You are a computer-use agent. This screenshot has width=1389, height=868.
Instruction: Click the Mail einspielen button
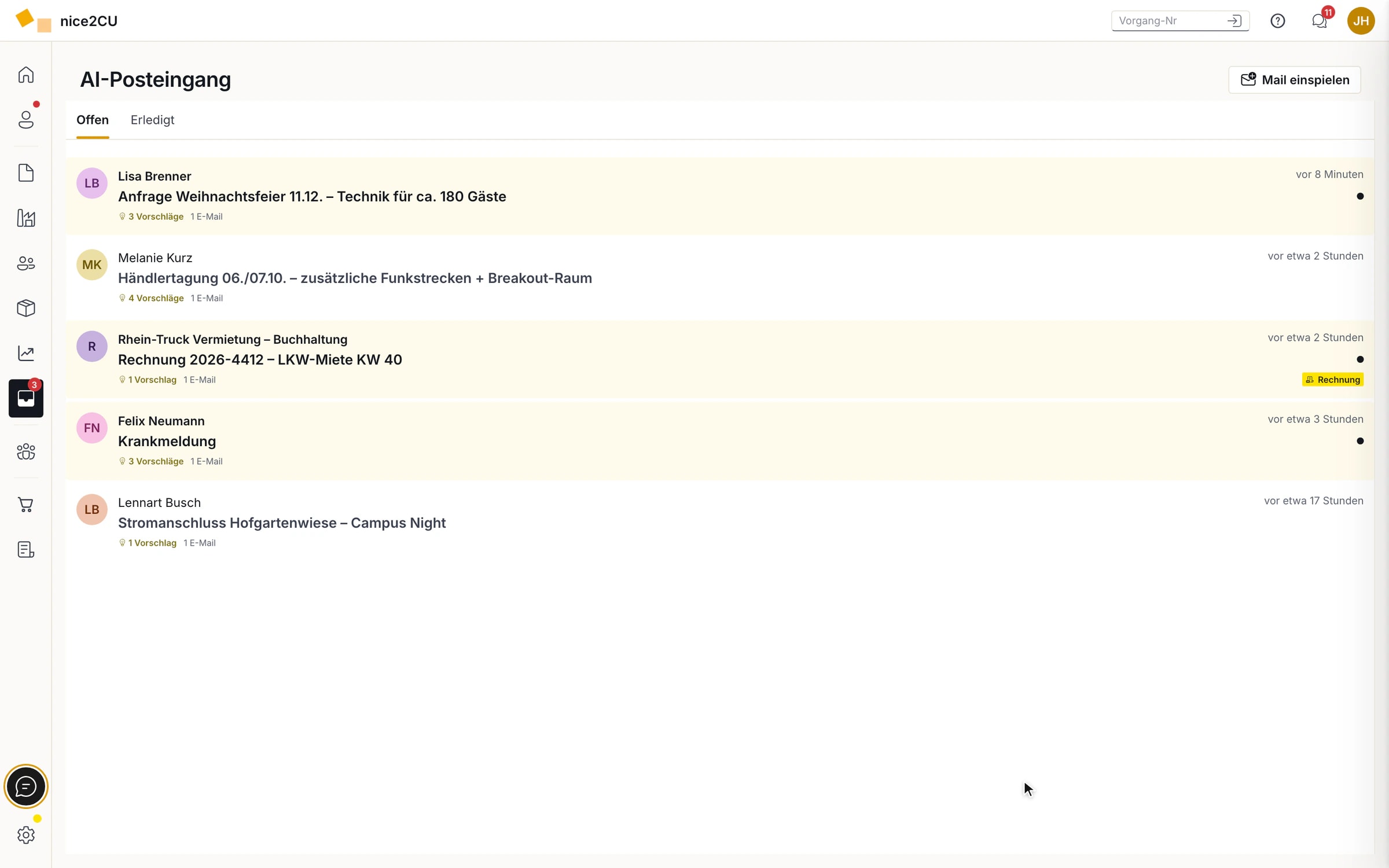point(1294,80)
